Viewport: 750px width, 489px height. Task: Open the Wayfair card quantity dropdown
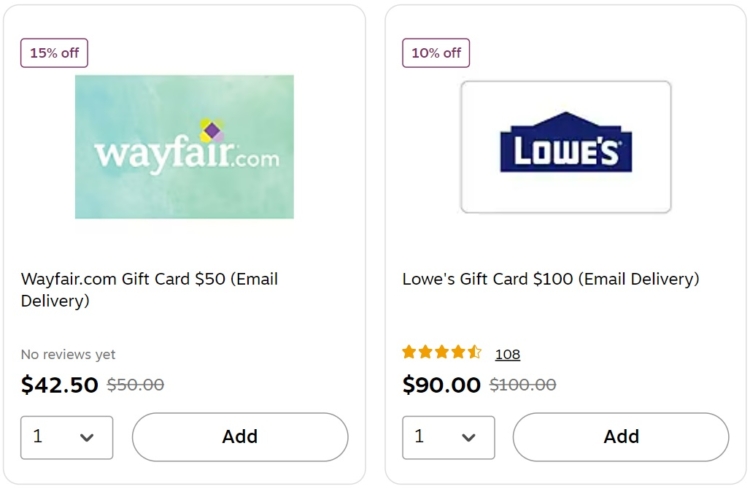pyautogui.click(x=66, y=437)
